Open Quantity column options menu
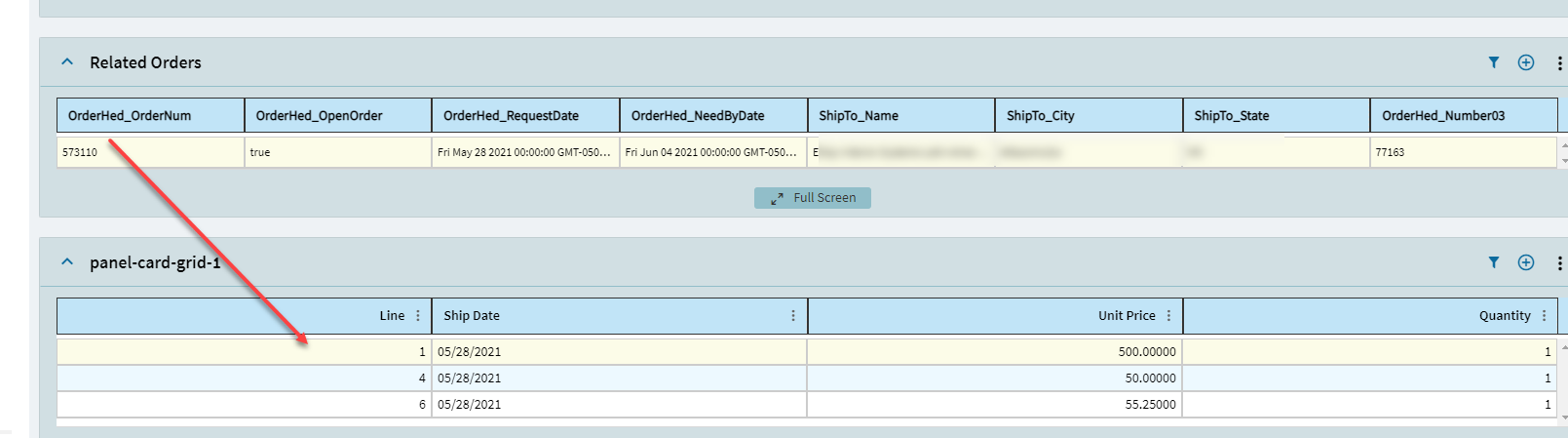This screenshot has height=438, width=1568. (1544, 316)
